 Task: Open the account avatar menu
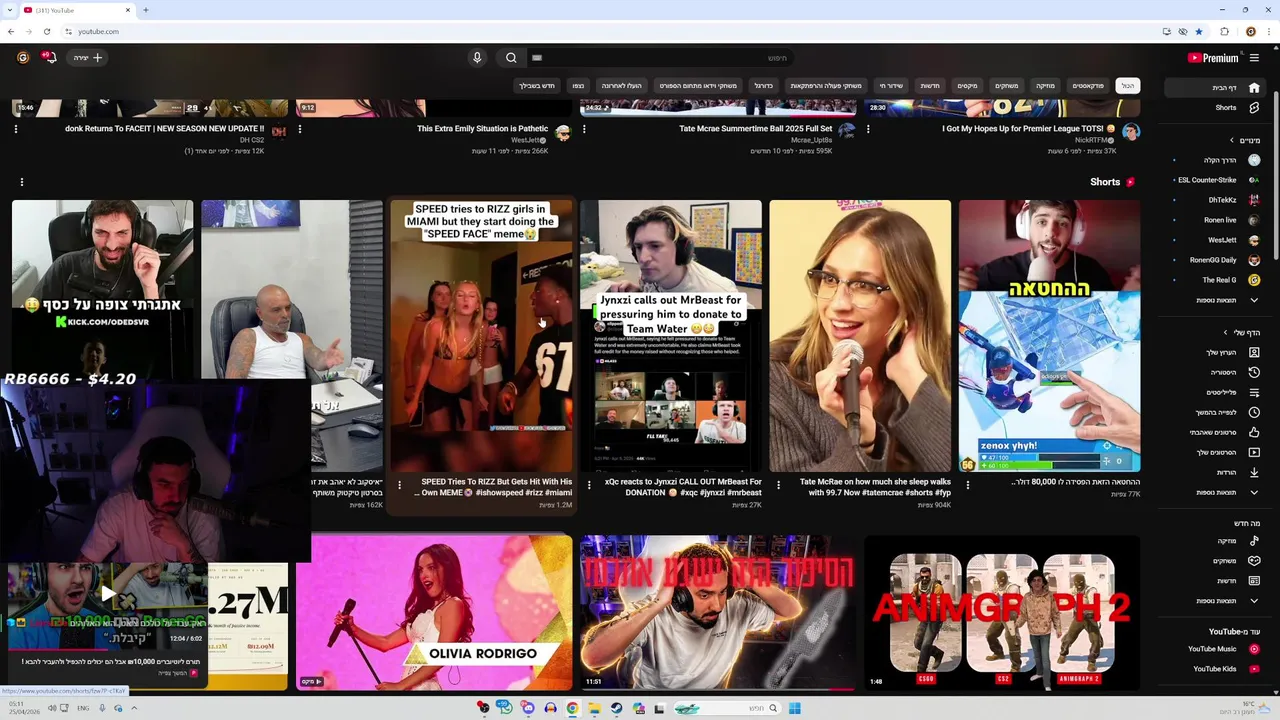pos(23,58)
